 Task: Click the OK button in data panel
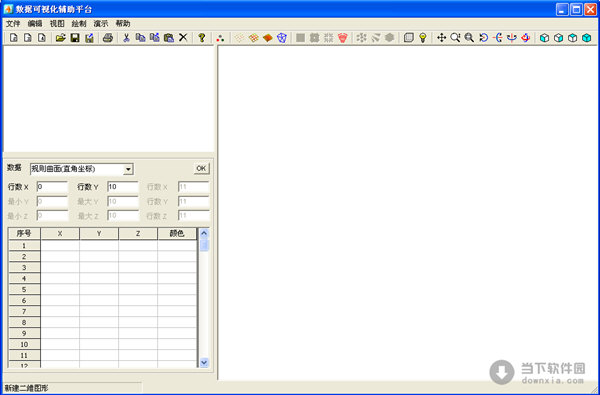pyautogui.click(x=201, y=168)
